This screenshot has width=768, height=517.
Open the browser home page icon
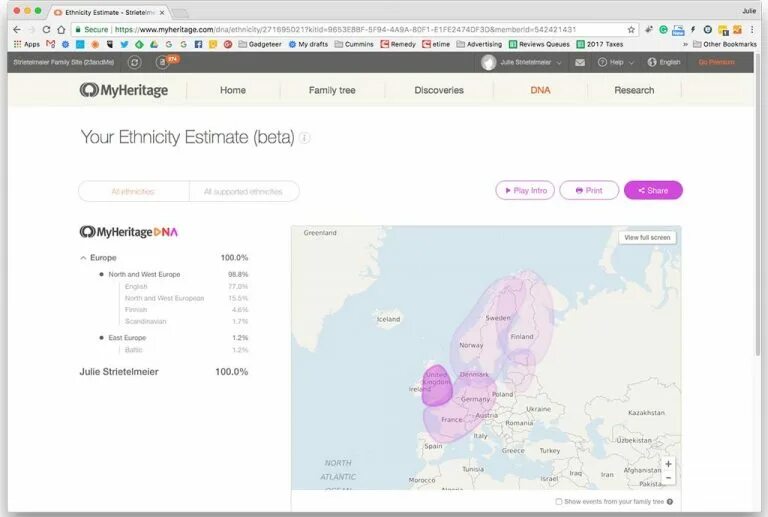tap(61, 29)
